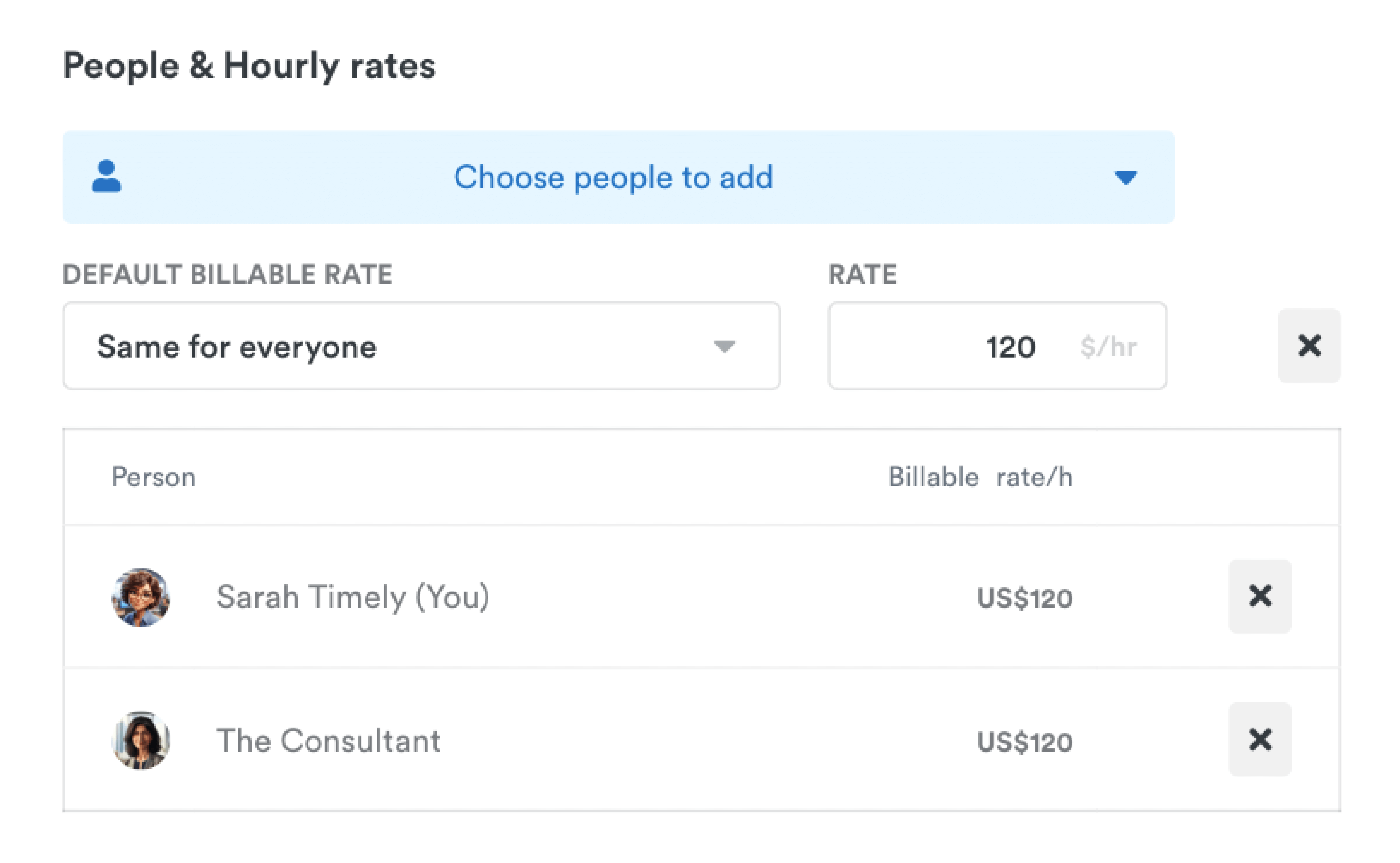This screenshot has height=863, width=1400.
Task: Click the Person column header
Action: tap(153, 477)
